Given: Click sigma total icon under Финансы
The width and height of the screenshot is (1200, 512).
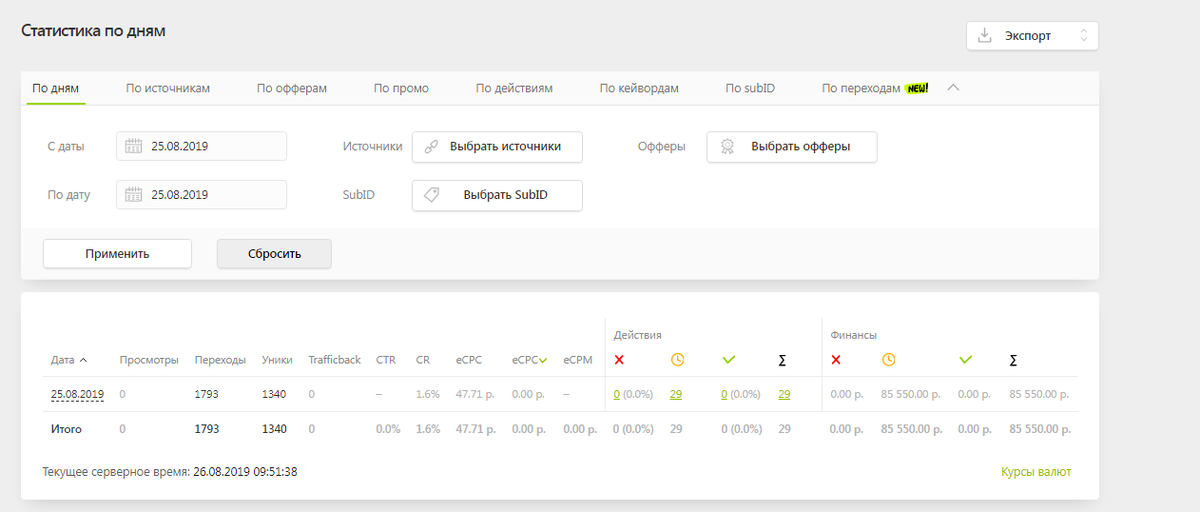Looking at the screenshot, I should click(x=1015, y=360).
